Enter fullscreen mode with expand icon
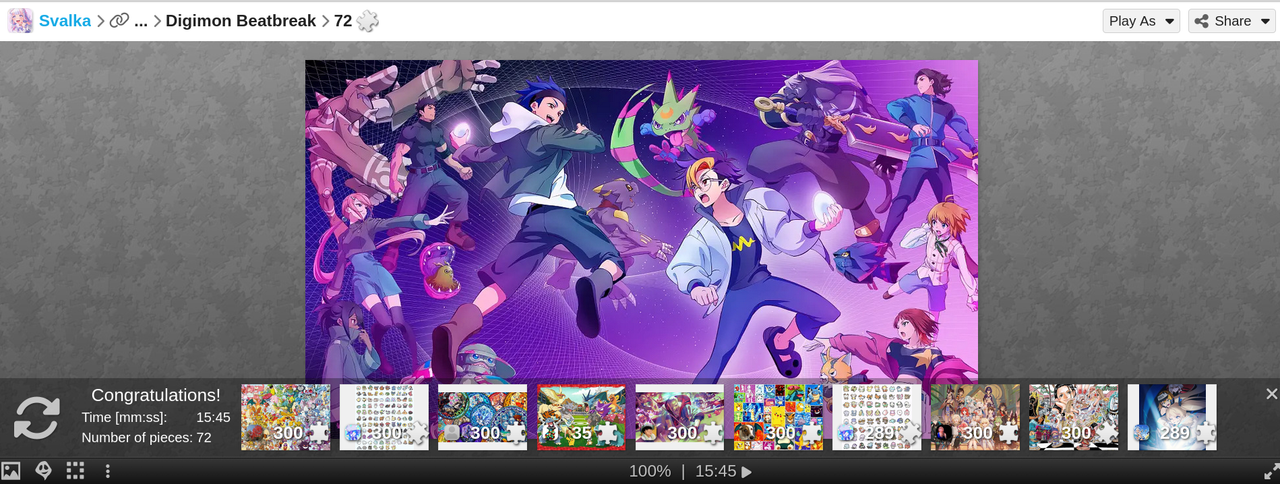This screenshot has width=1280, height=484. pos(1270,471)
